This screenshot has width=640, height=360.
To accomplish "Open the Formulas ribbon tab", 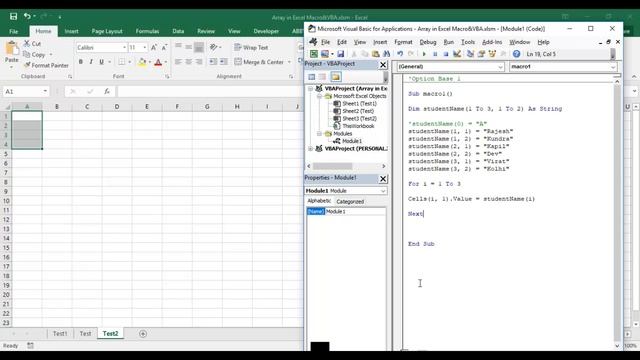I will tap(147, 31).
